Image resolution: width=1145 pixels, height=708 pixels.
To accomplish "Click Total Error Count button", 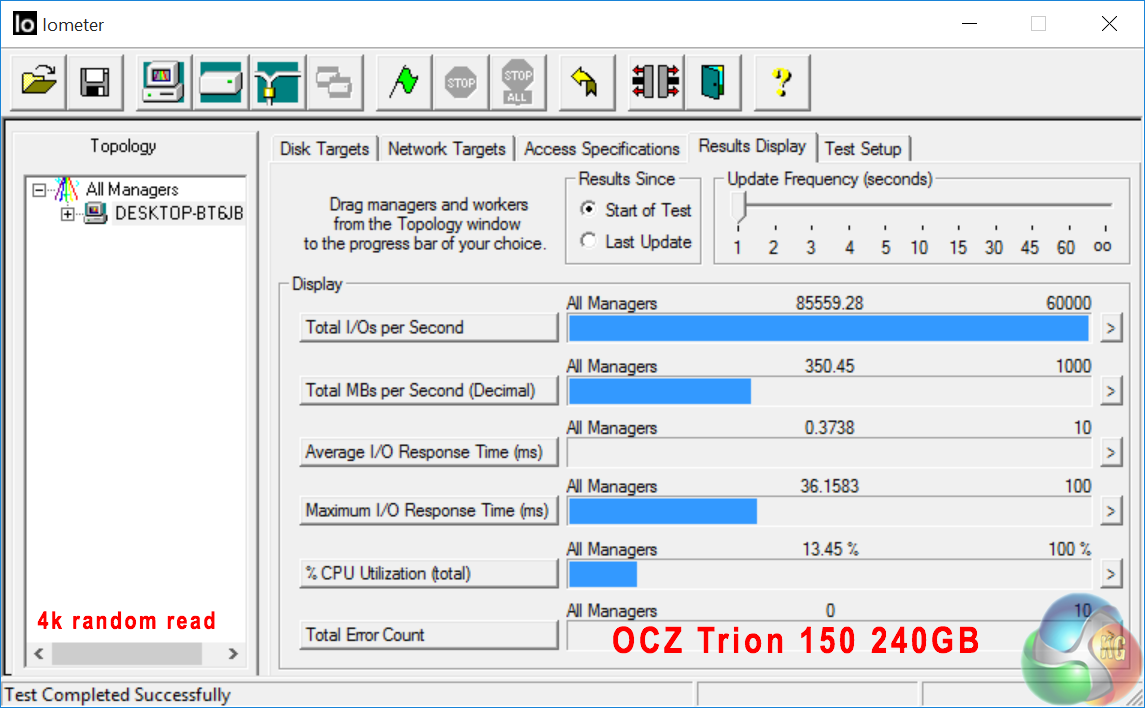I will [x=429, y=635].
